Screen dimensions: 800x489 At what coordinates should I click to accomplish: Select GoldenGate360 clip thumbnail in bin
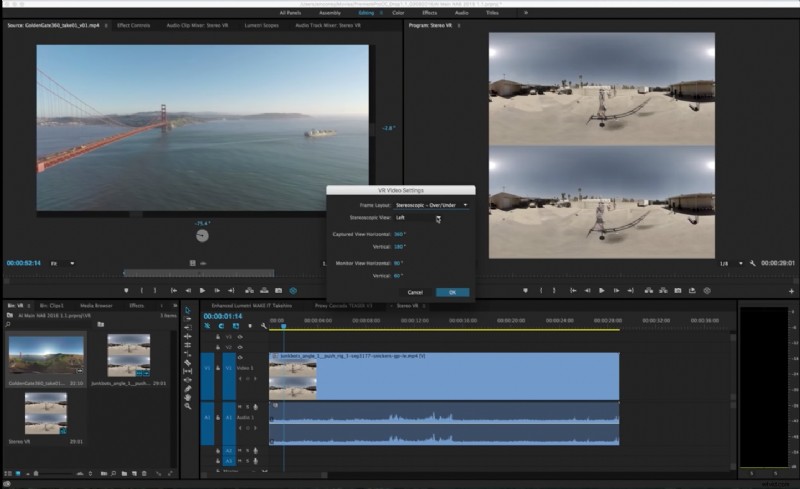point(46,355)
